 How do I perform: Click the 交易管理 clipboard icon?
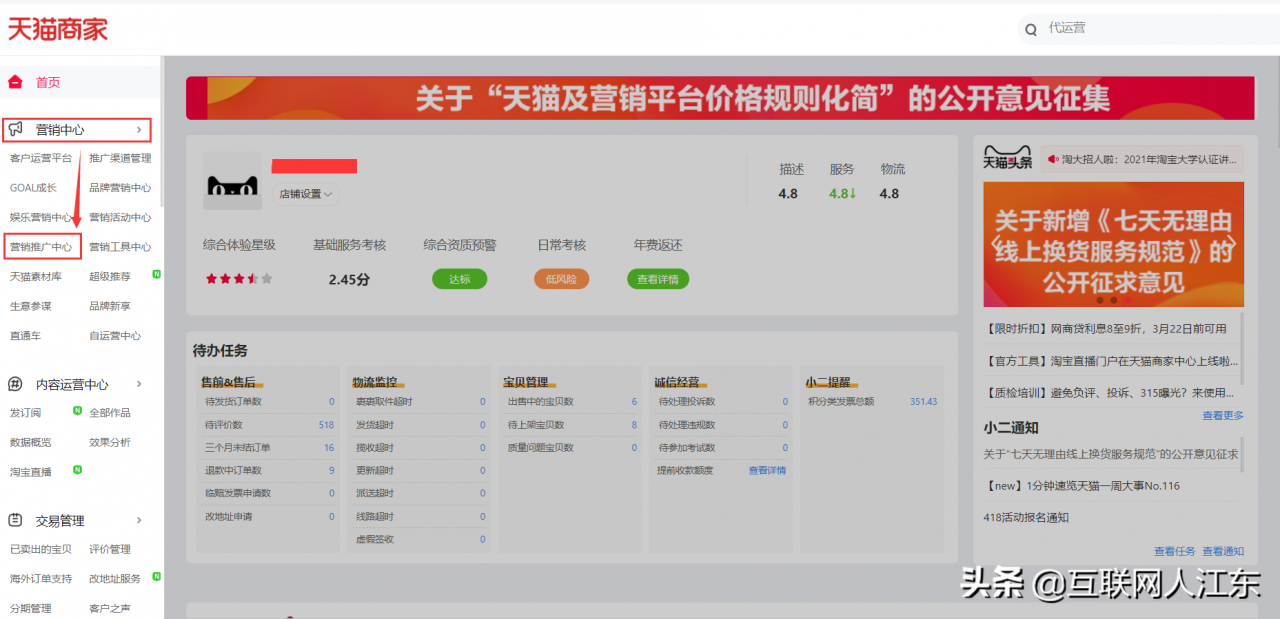(x=16, y=520)
